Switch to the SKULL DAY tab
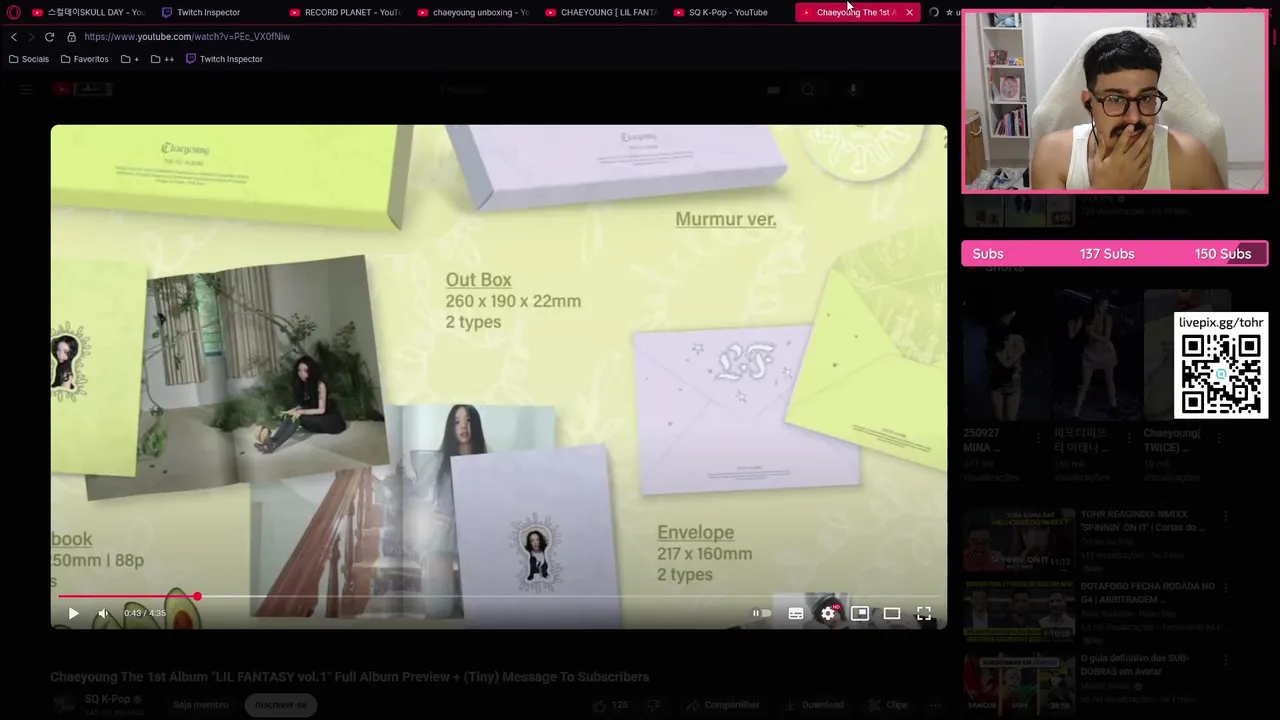 point(88,12)
